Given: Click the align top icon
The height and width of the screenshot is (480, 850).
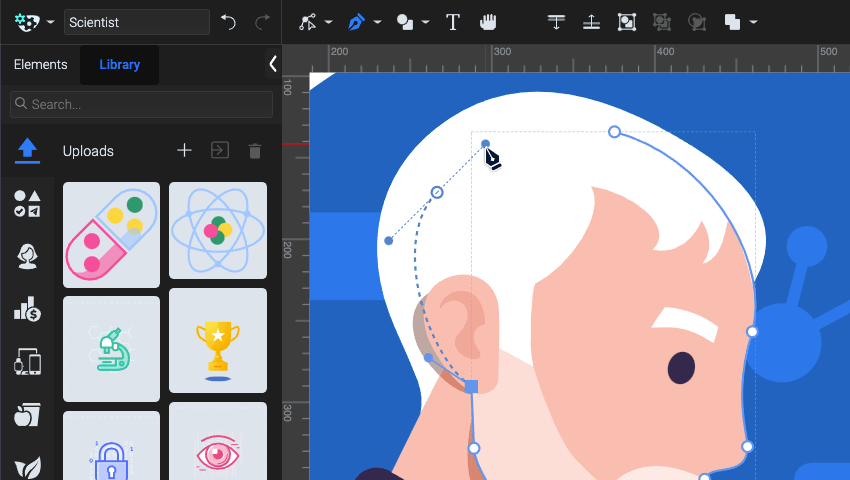Looking at the screenshot, I should click(556, 22).
